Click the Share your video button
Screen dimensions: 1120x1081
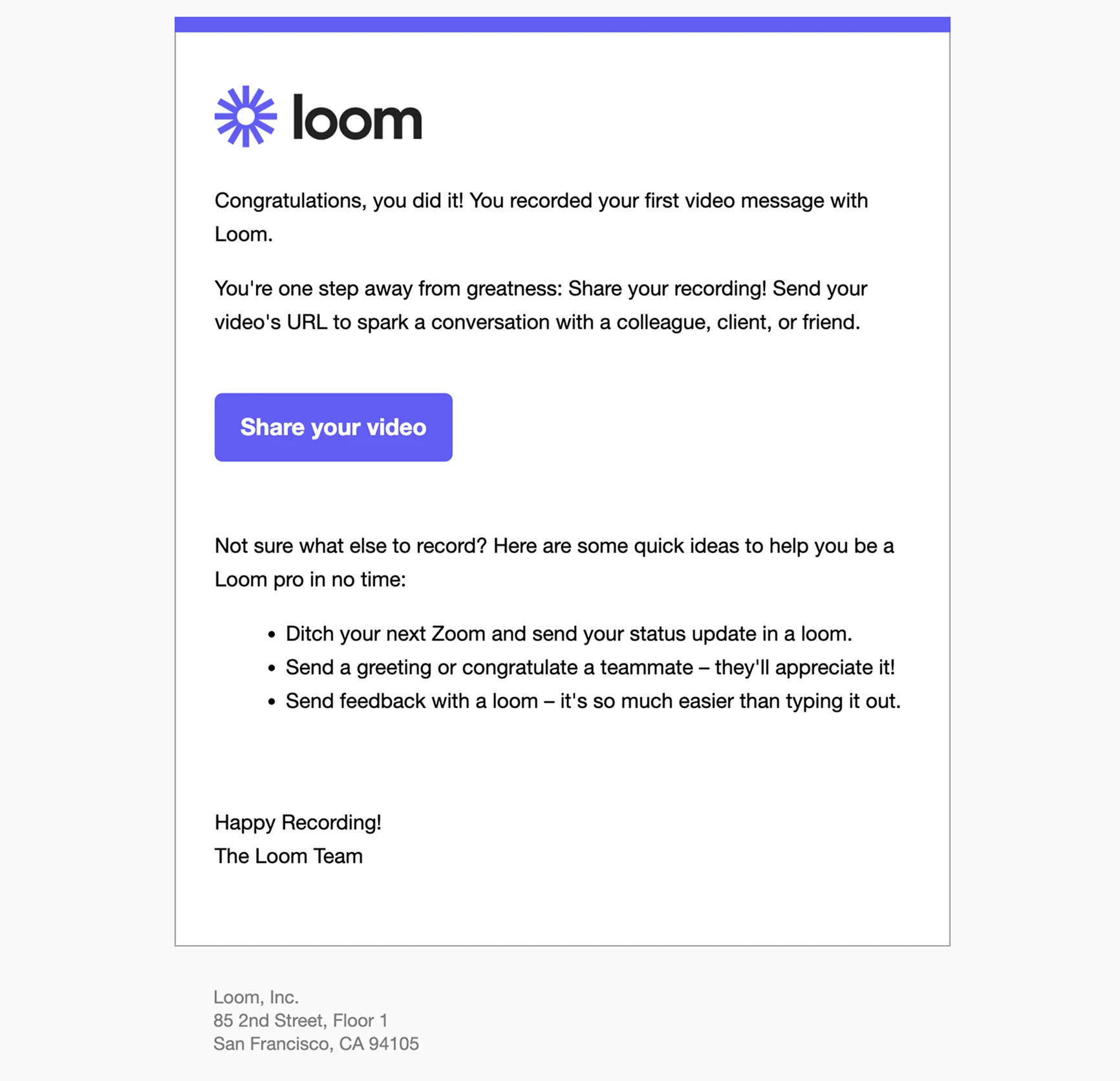pos(333,427)
